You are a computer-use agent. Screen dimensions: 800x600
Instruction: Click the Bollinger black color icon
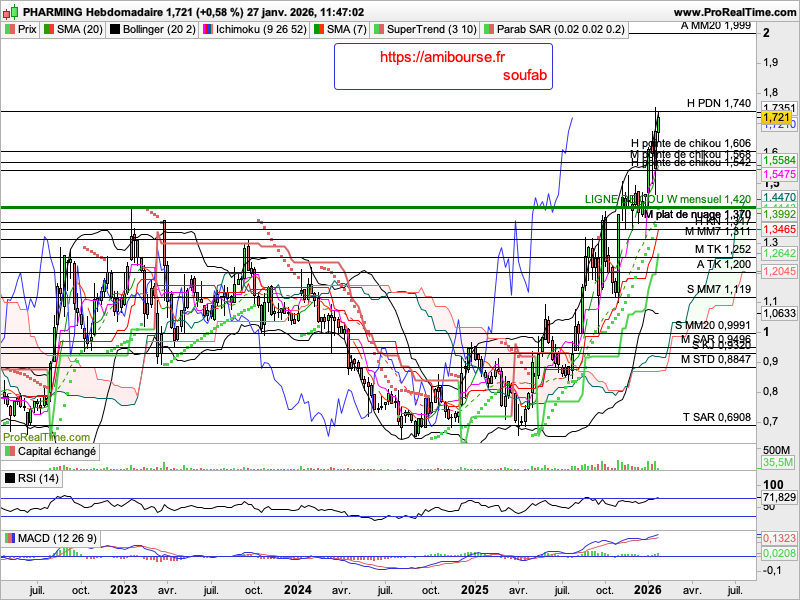(x=115, y=30)
